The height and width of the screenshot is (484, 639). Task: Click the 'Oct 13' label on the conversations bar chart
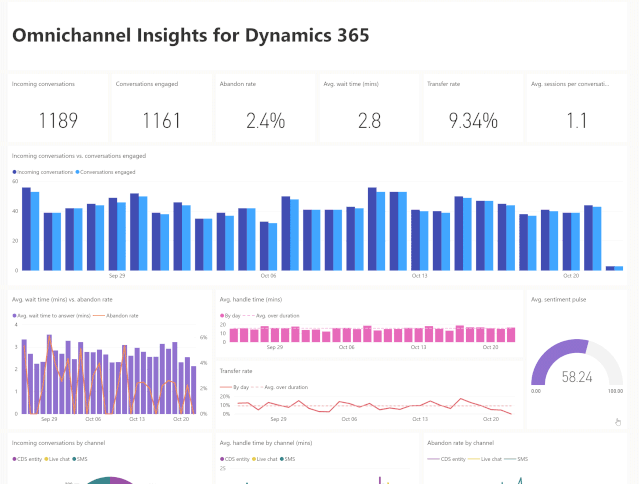coord(419,276)
